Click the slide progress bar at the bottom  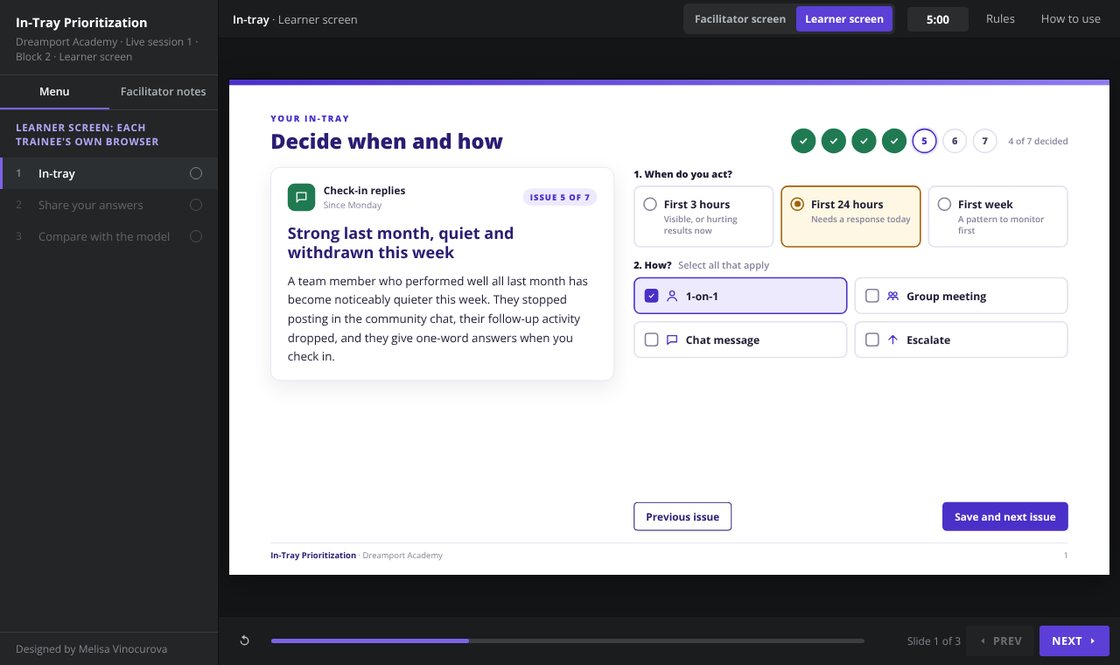pyautogui.click(x=567, y=641)
